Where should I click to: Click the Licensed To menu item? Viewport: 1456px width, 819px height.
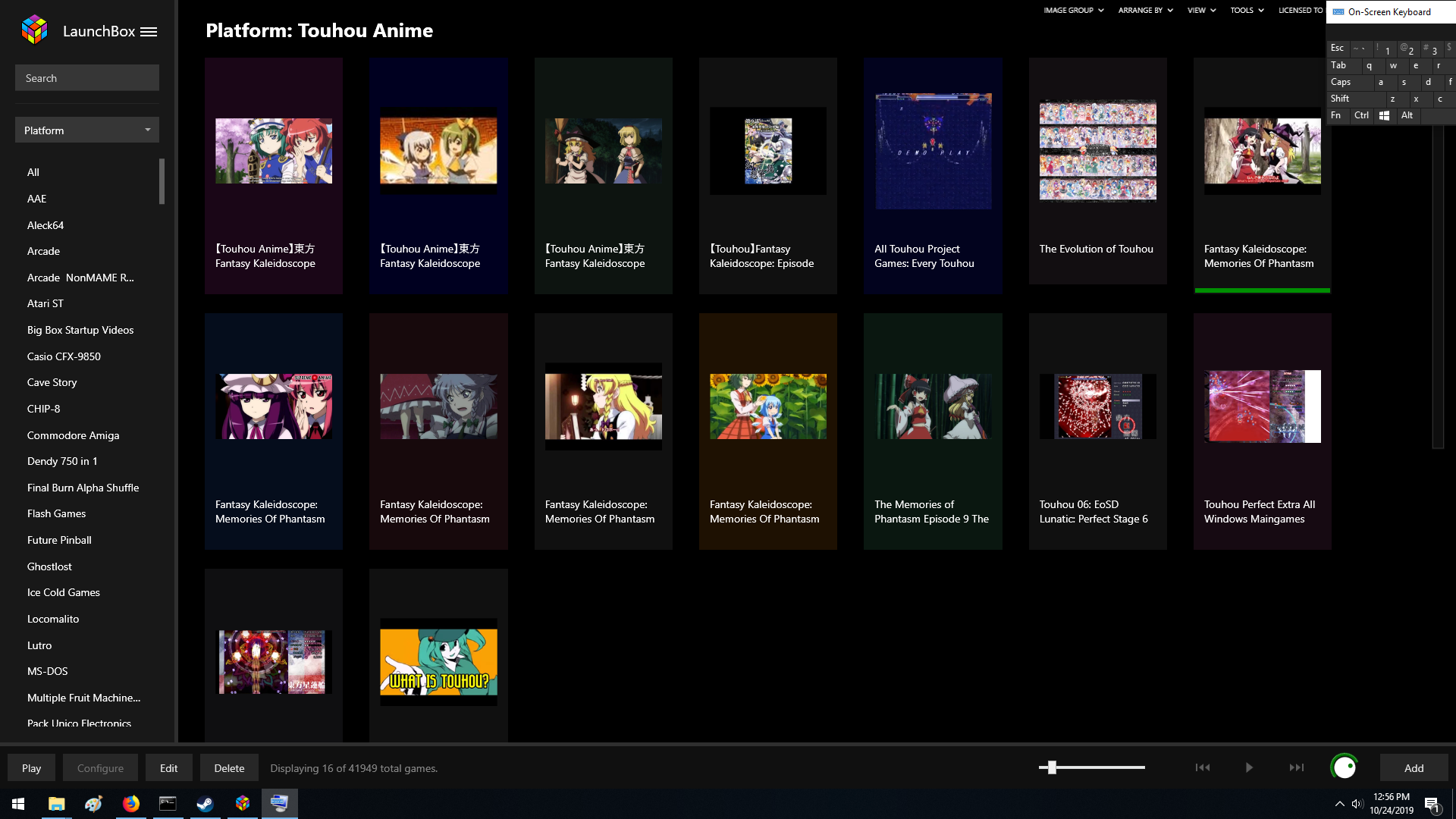tap(1301, 11)
